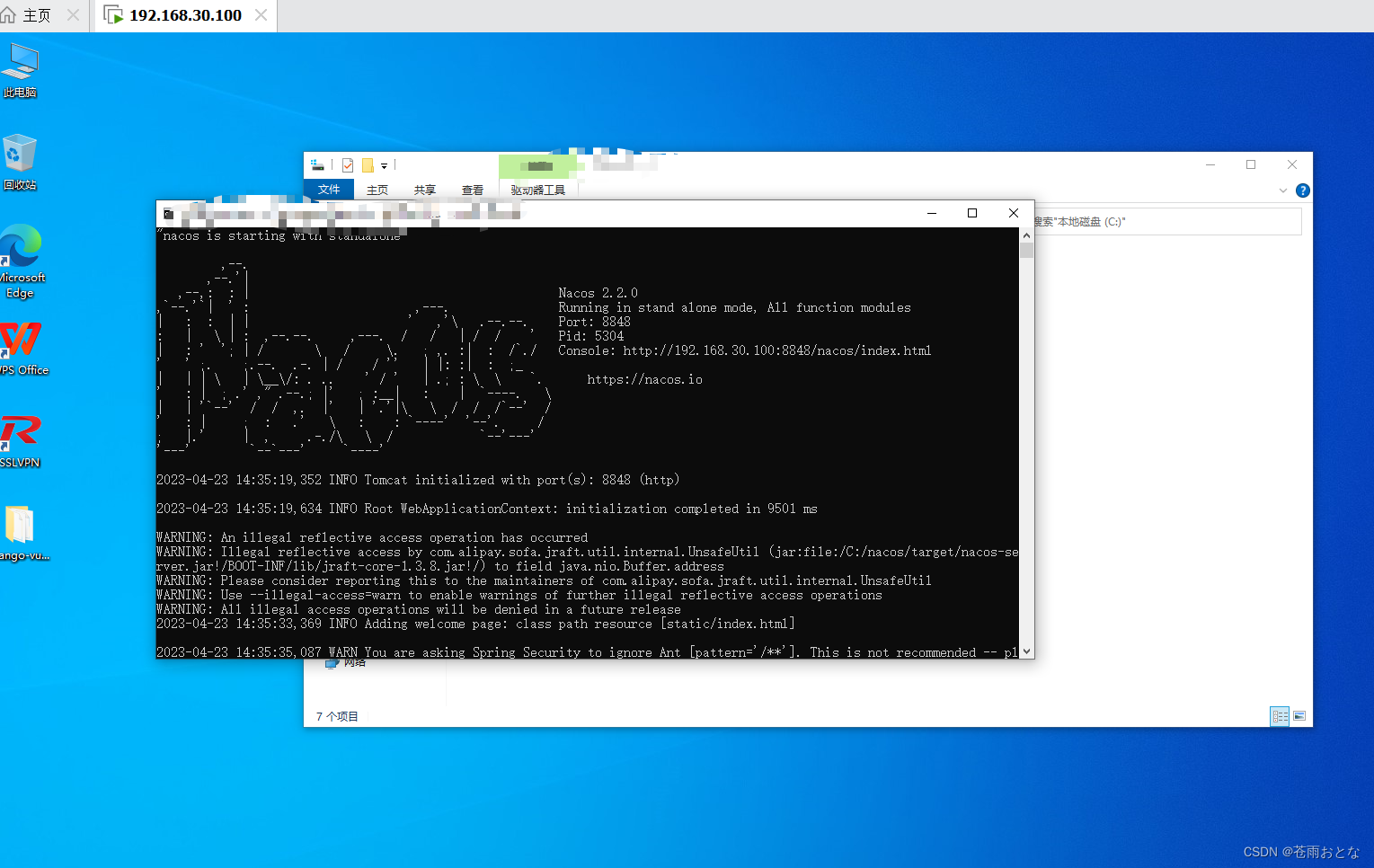
Task: Launch WPS Office desktop shortcut
Action: (22, 349)
